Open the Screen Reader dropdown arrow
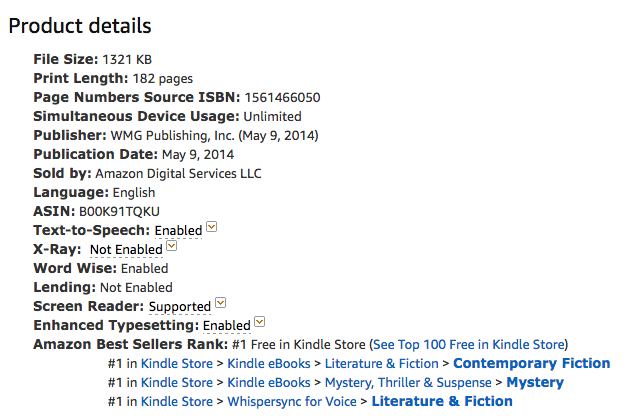Viewport: 638px width, 418px height. coord(220,303)
